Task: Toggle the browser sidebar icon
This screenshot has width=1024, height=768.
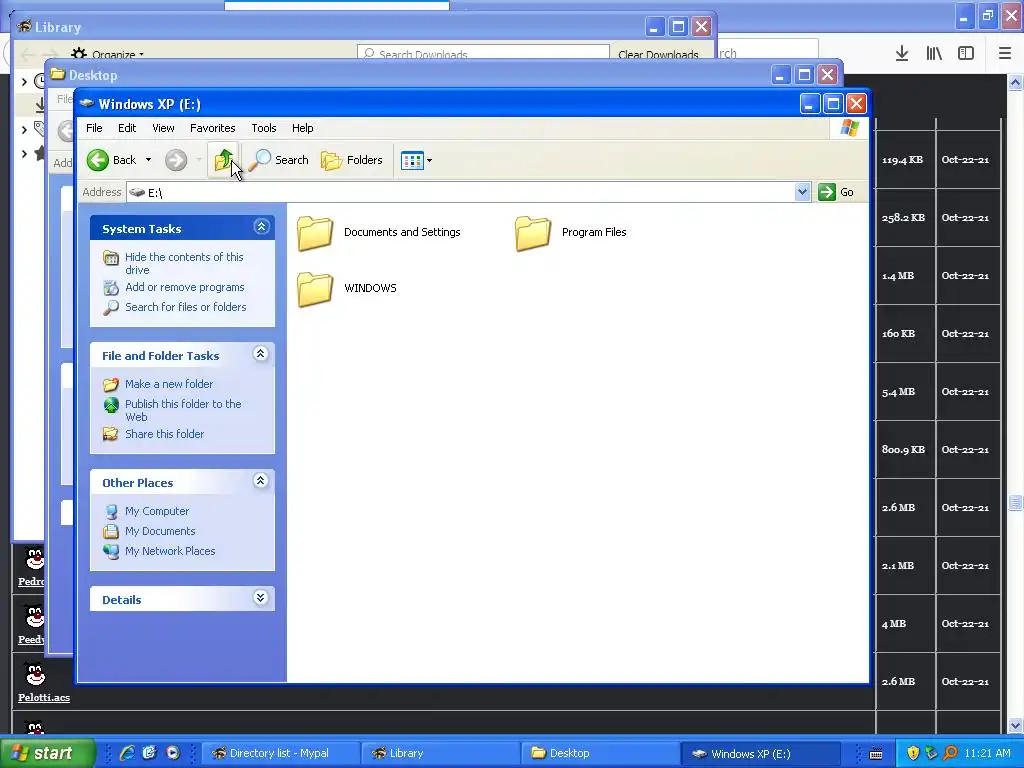Action: [966, 53]
